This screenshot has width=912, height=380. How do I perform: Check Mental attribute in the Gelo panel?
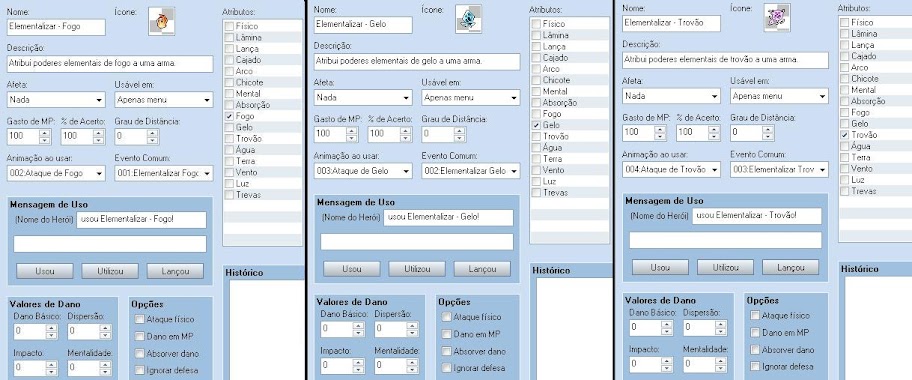pyautogui.click(x=536, y=91)
